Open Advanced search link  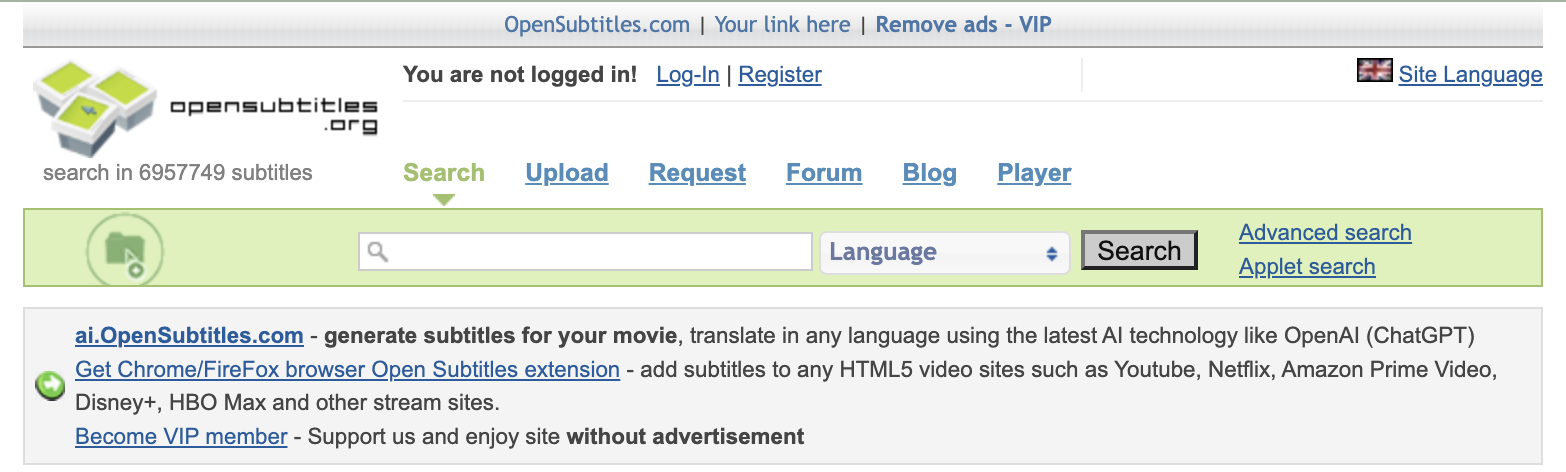point(1325,233)
